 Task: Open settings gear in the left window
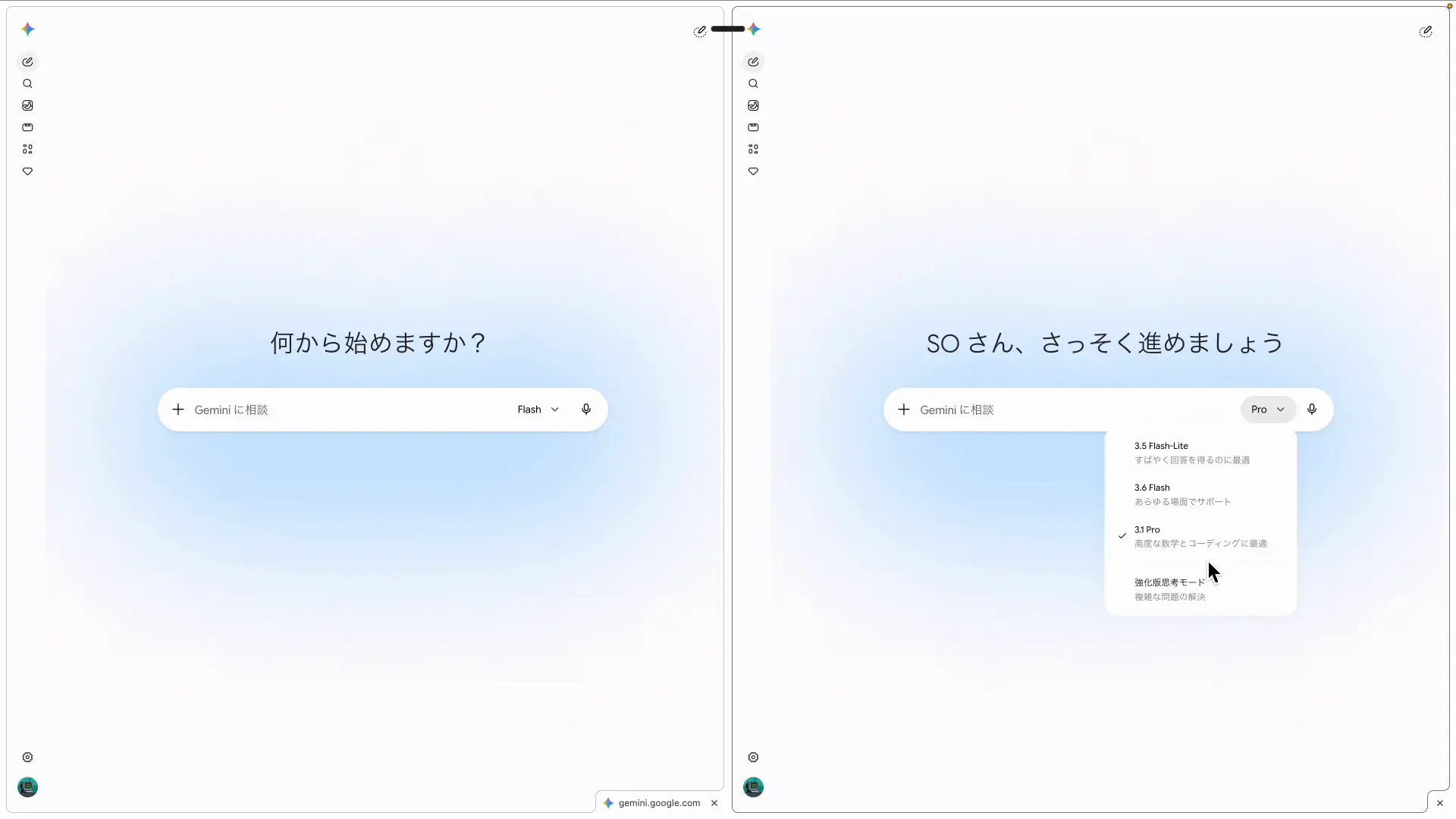[28, 758]
